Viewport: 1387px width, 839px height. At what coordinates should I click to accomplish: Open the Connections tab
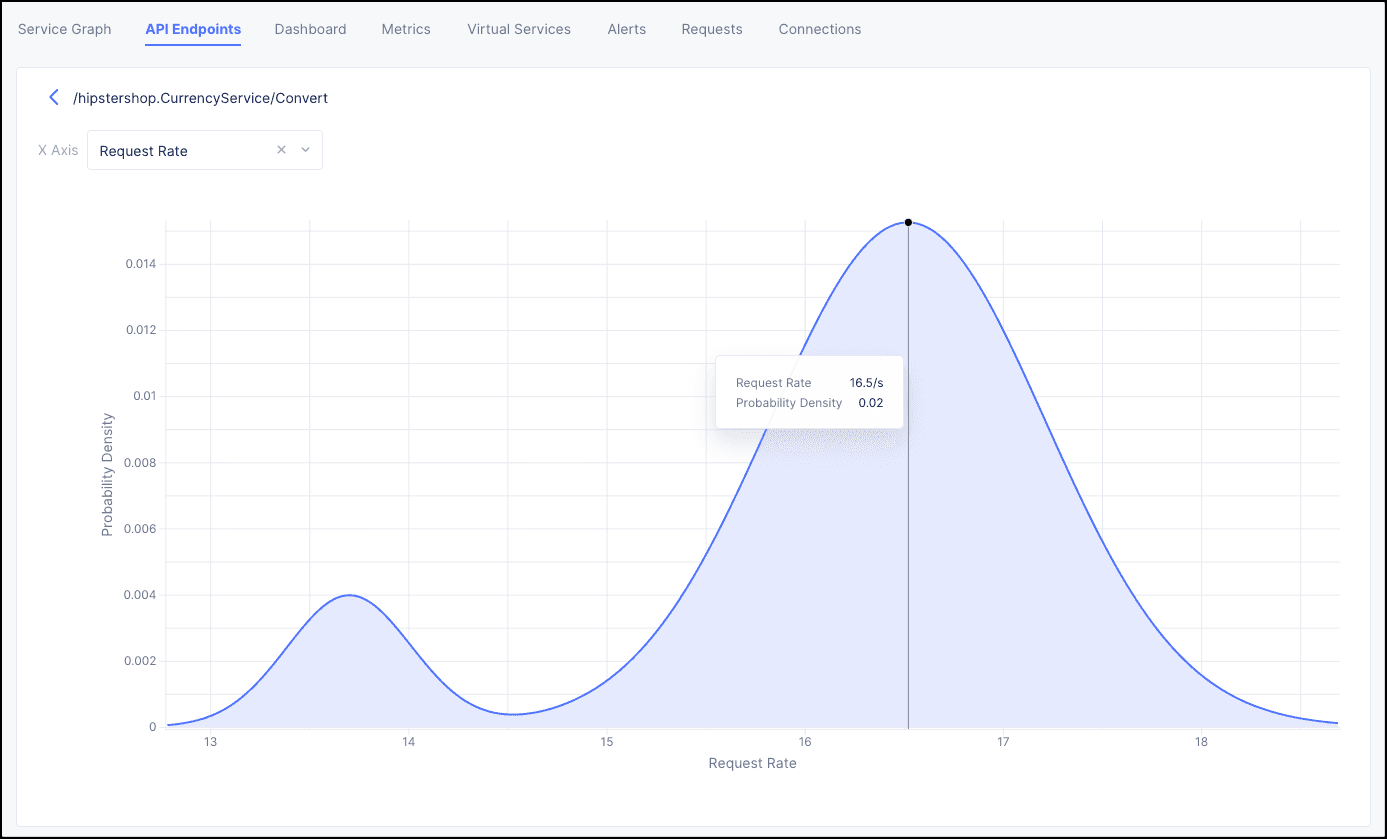click(820, 29)
